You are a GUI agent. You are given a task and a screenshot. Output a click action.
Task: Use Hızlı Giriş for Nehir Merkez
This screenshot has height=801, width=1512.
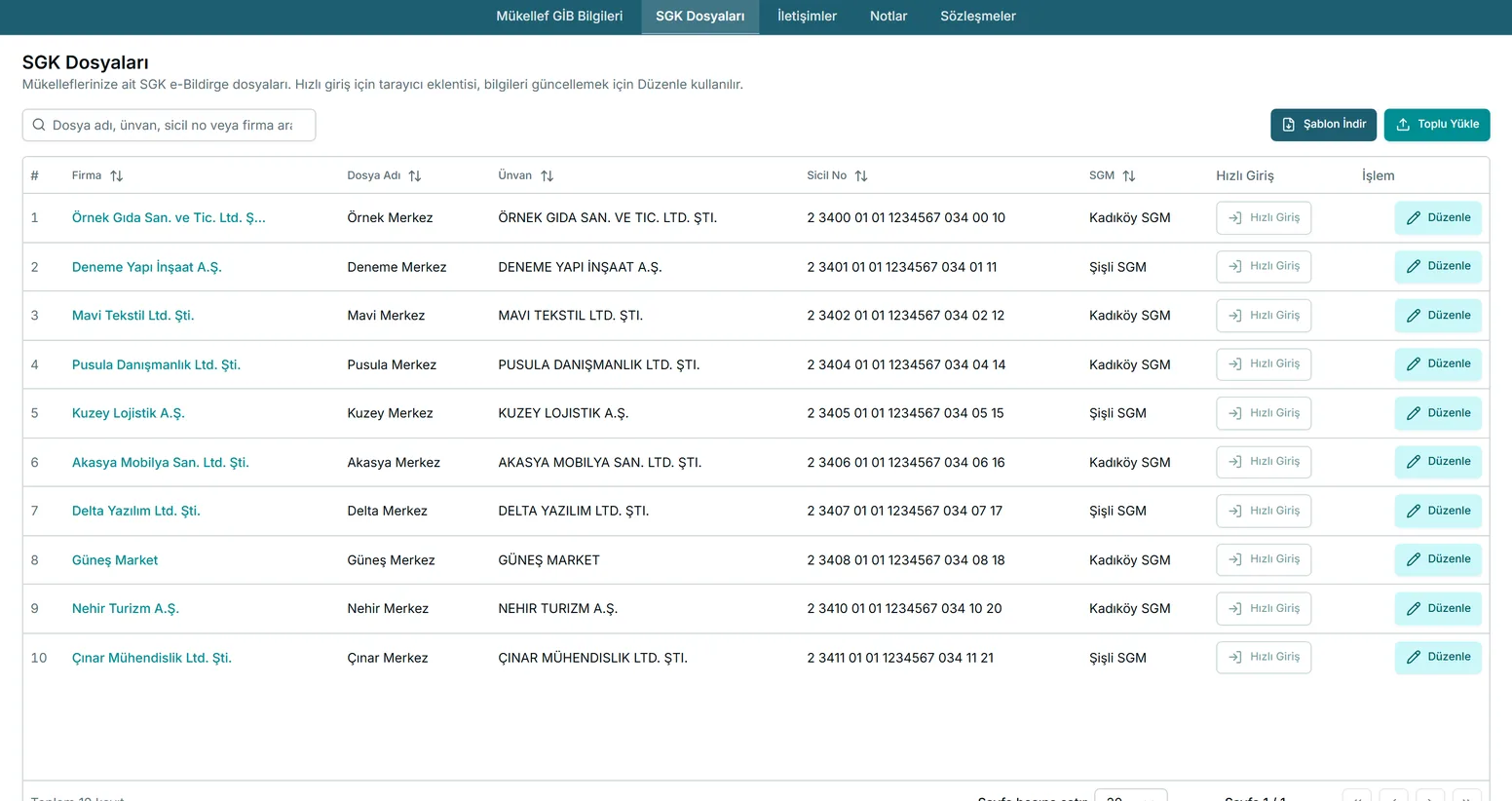[x=1264, y=609]
